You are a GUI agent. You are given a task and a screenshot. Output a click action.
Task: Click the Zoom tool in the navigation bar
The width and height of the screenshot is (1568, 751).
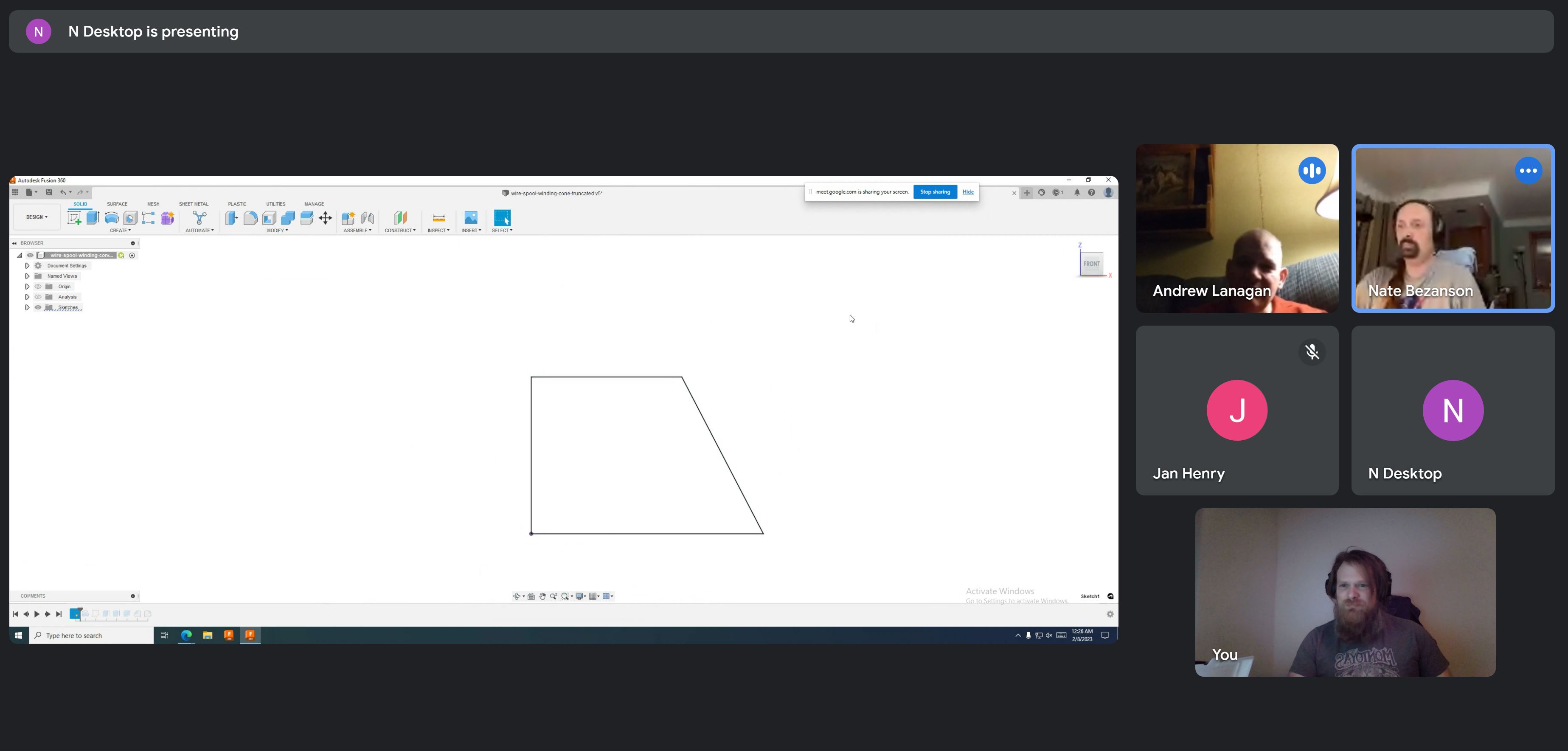(554, 596)
